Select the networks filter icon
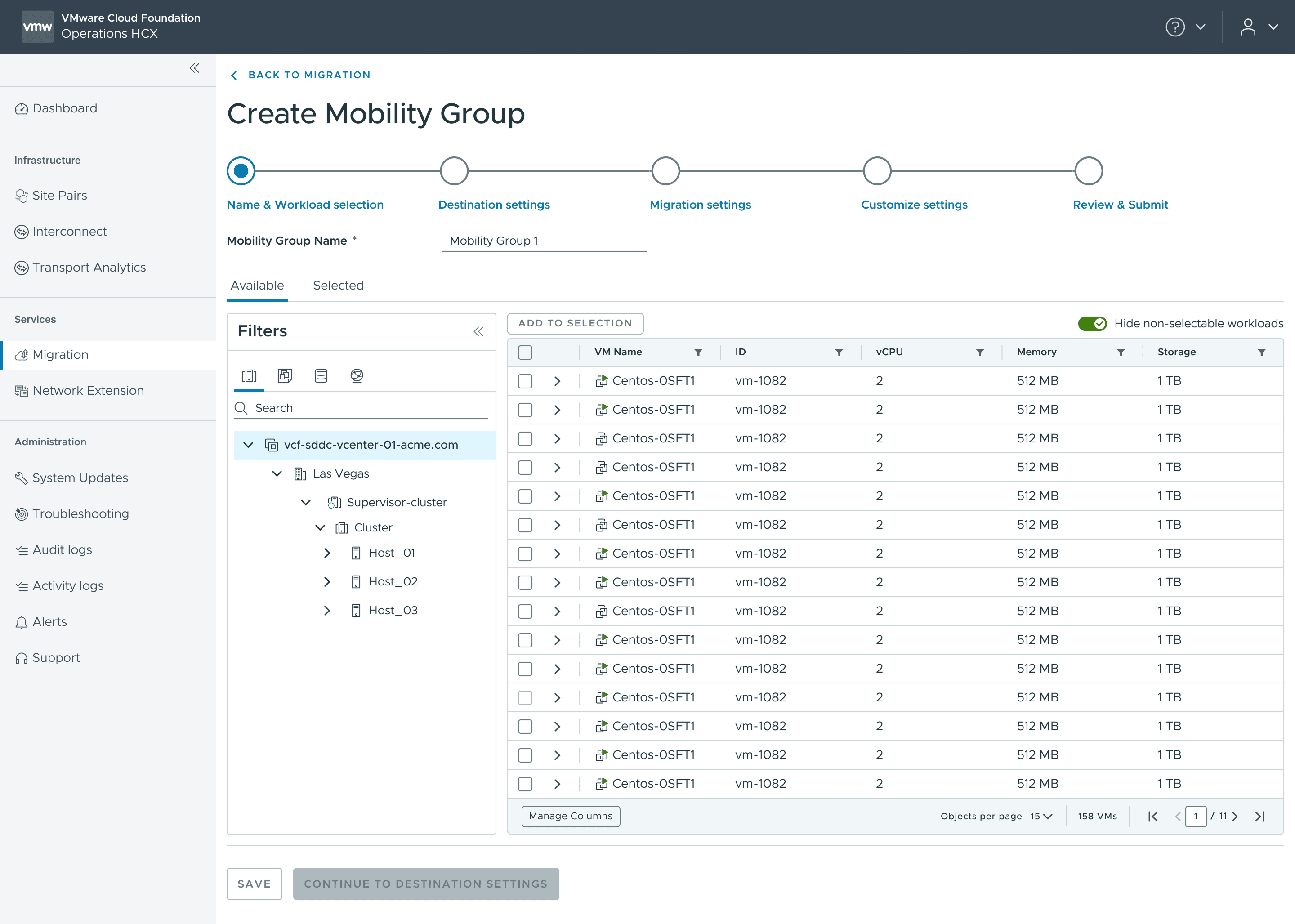Viewport: 1295px width, 924px height. (x=357, y=375)
